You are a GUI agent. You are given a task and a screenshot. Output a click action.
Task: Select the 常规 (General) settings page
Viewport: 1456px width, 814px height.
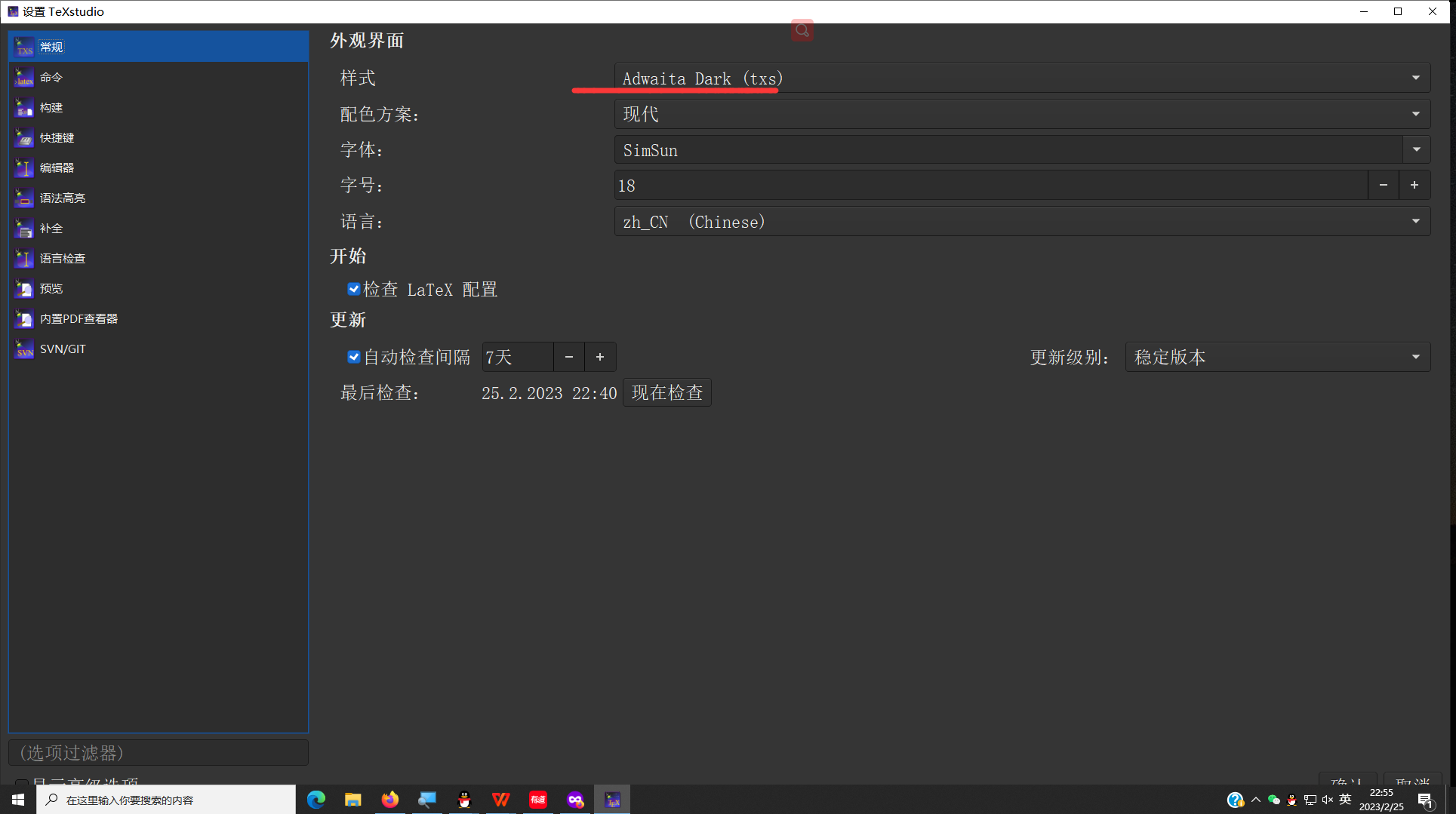click(159, 47)
